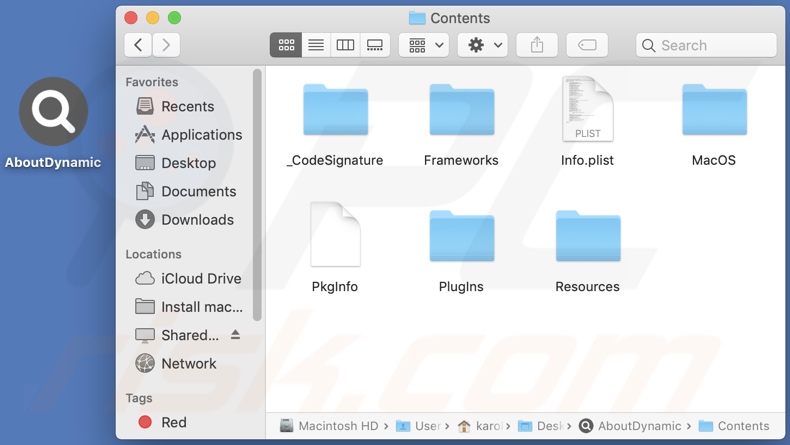Select the PlugIns folder icon
The height and width of the screenshot is (445, 790).
[462, 236]
